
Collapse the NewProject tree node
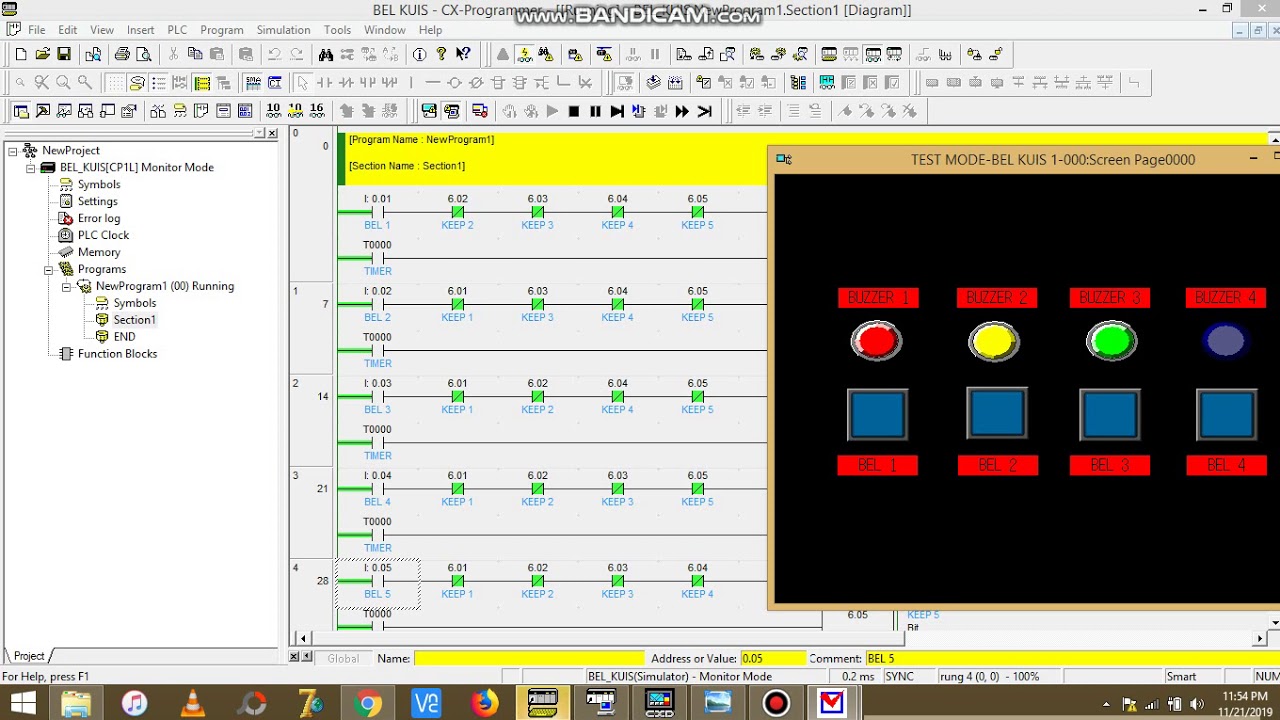tap(13, 150)
